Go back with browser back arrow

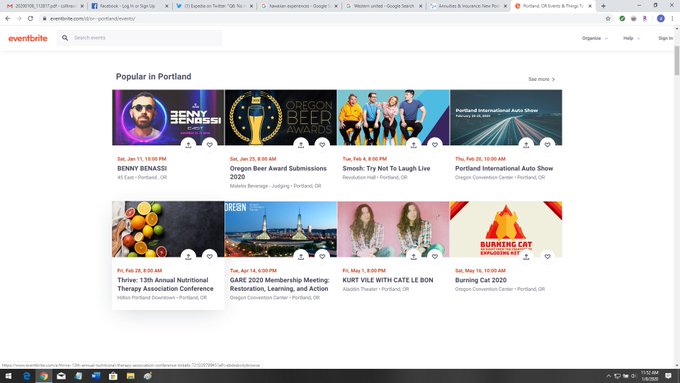click(8, 19)
